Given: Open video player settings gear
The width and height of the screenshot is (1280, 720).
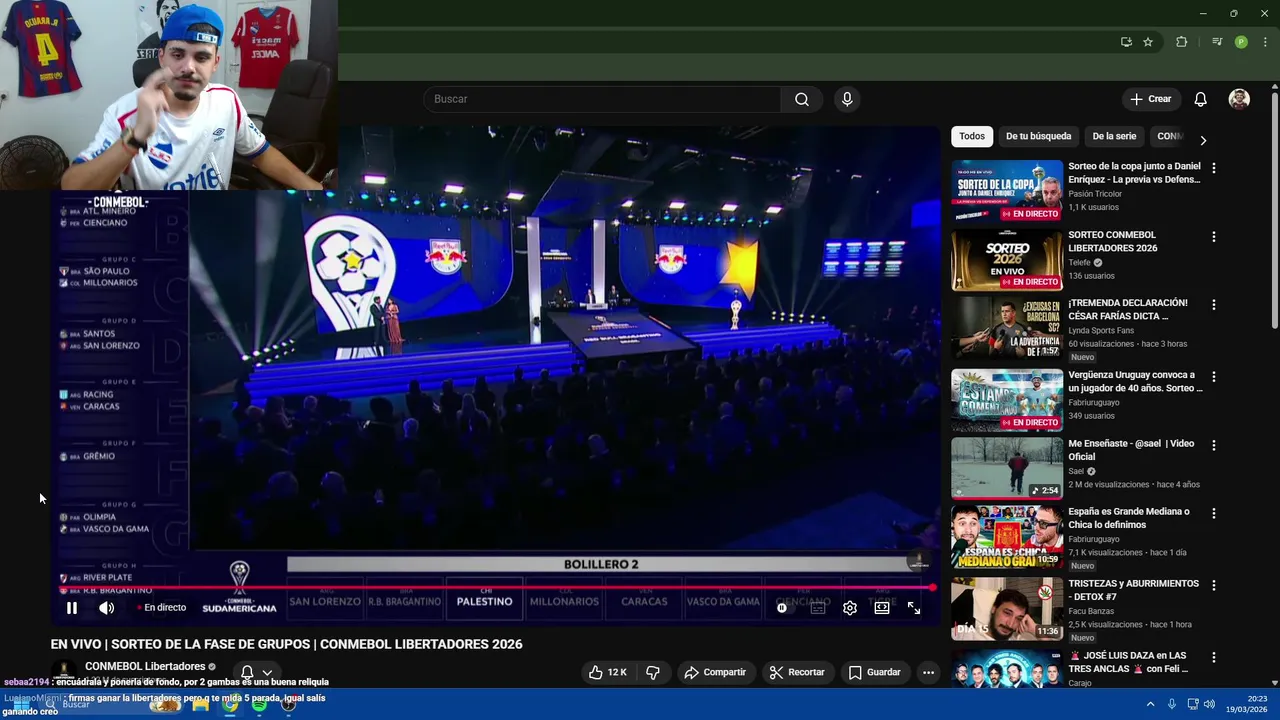Looking at the screenshot, I should click(850, 608).
